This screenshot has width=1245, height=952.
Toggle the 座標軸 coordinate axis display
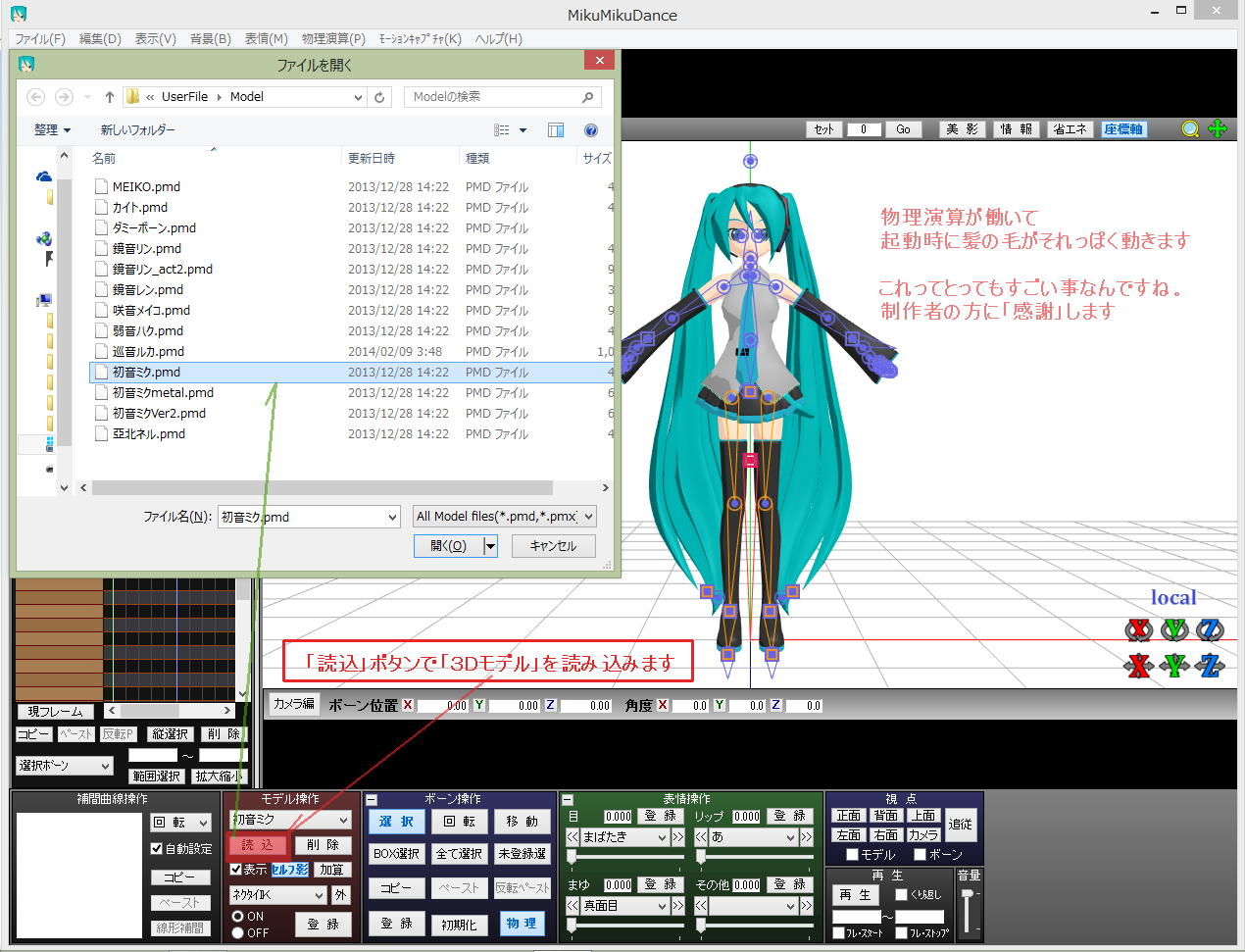[x=1123, y=128]
